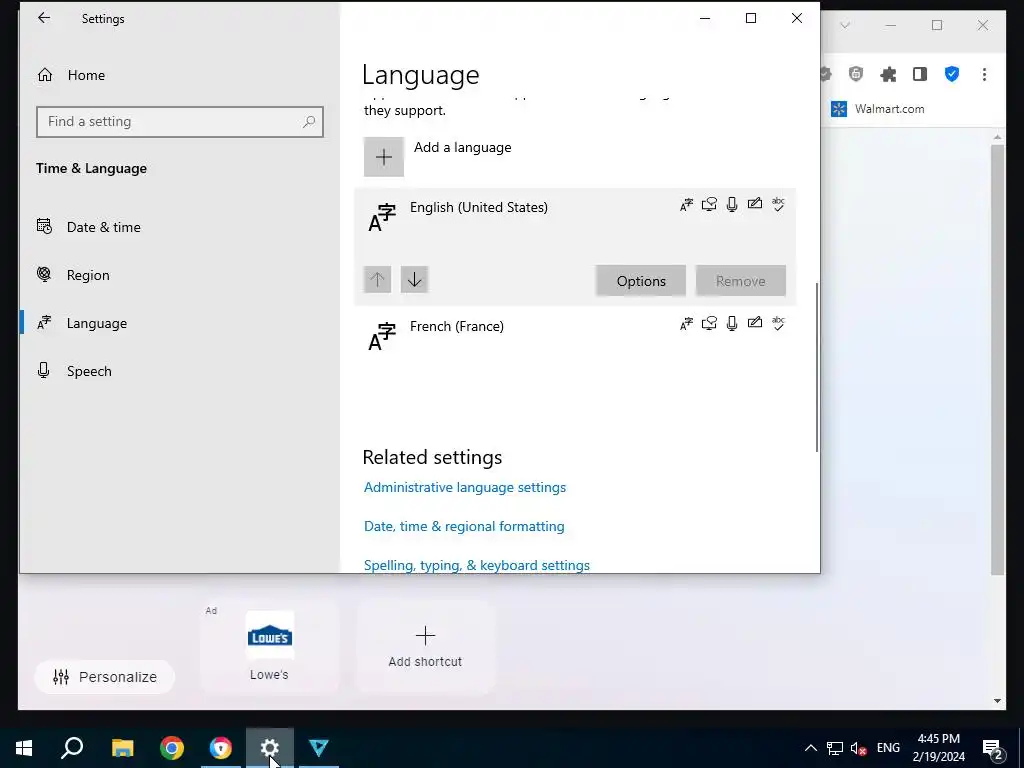
Task: Move English down with the down arrow
Action: (x=414, y=280)
